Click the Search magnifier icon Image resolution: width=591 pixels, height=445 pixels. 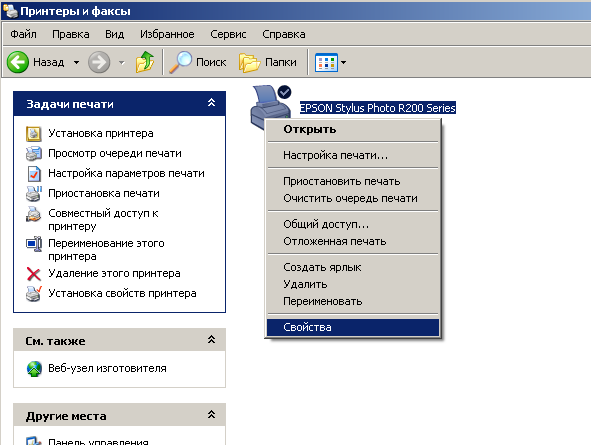(x=181, y=62)
